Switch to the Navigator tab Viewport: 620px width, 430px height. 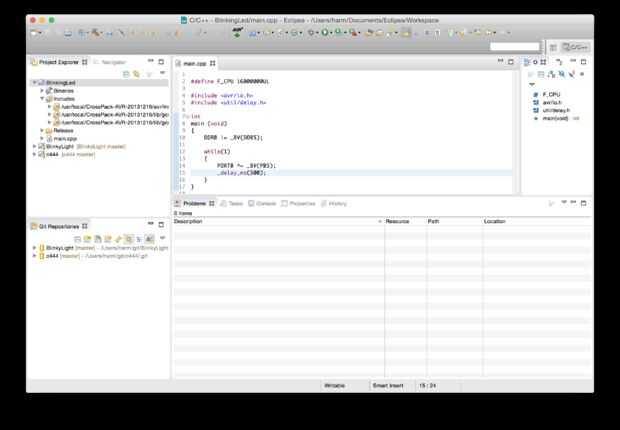pyautogui.click(x=110, y=62)
